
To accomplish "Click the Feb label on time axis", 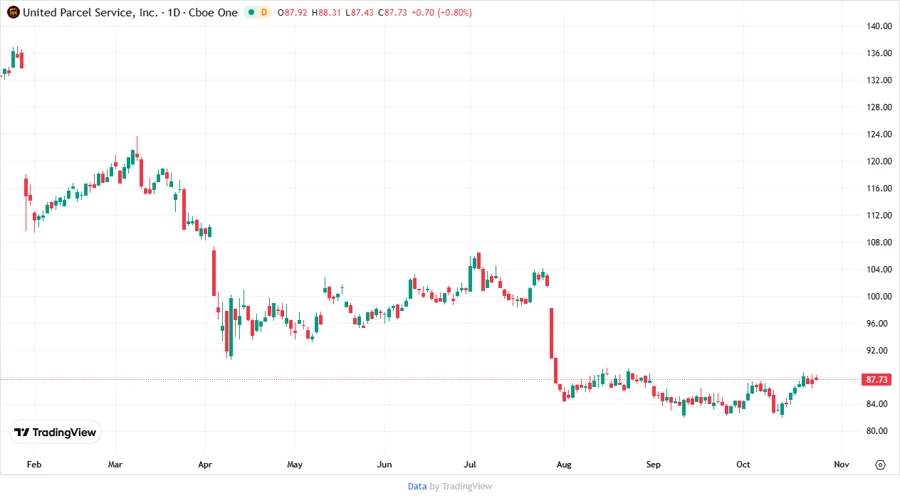I will point(34,464).
